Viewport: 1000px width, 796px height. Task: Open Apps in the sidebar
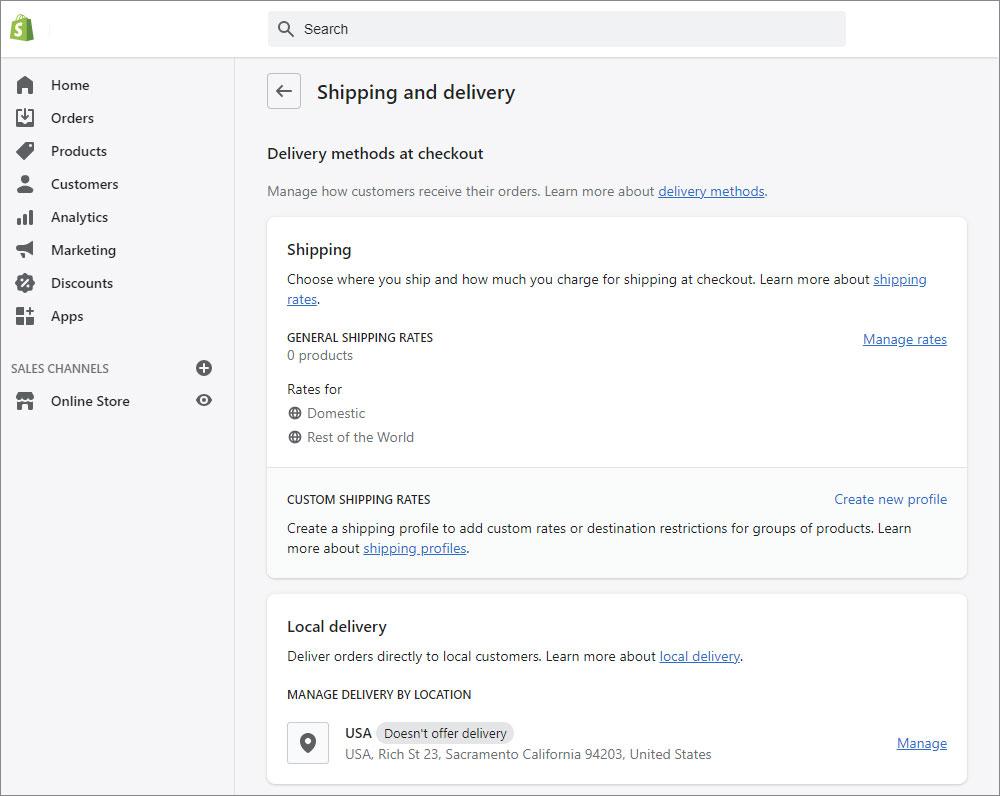[x=67, y=316]
